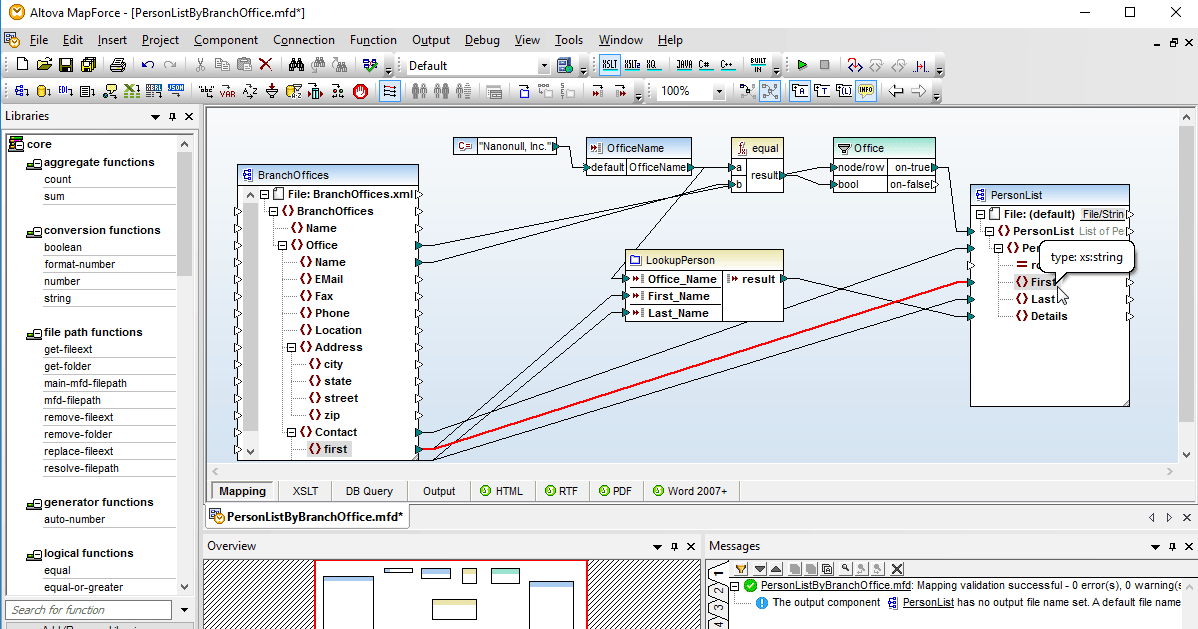Switch to the DB Query tab
This screenshot has width=1198, height=629.
pos(369,490)
